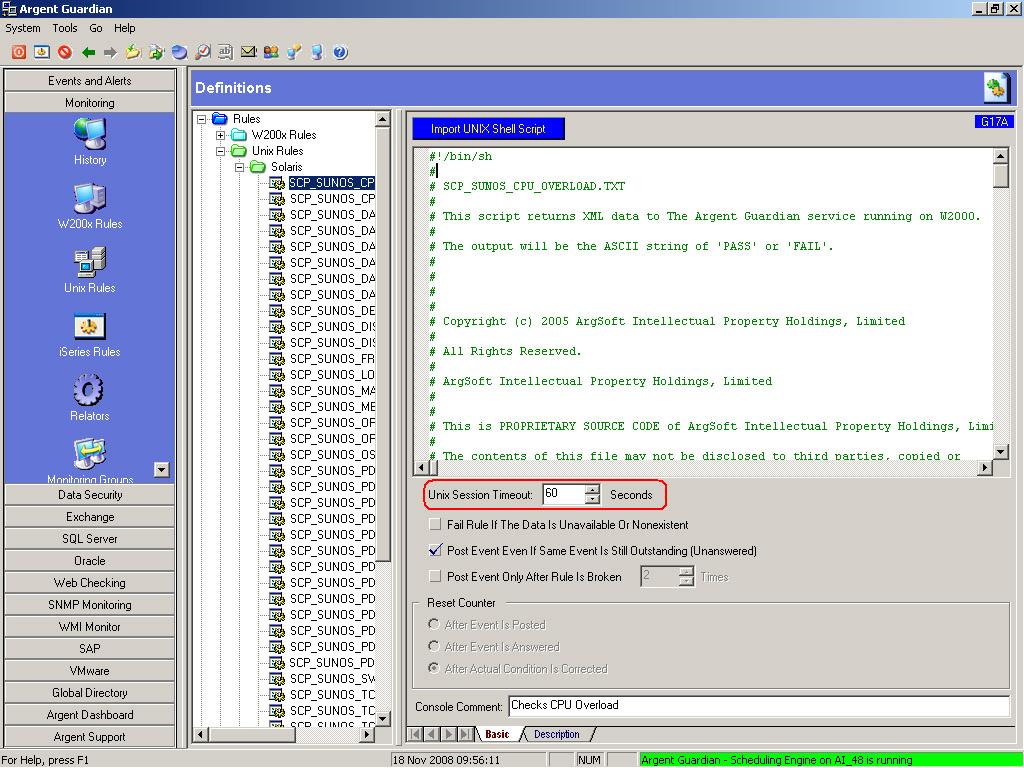
Task: Enable Fail Rule If Data Is Unavailable
Action: 435,525
